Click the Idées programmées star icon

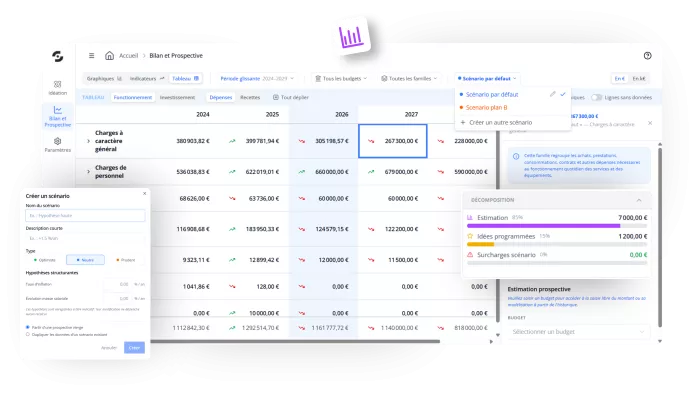click(x=470, y=236)
